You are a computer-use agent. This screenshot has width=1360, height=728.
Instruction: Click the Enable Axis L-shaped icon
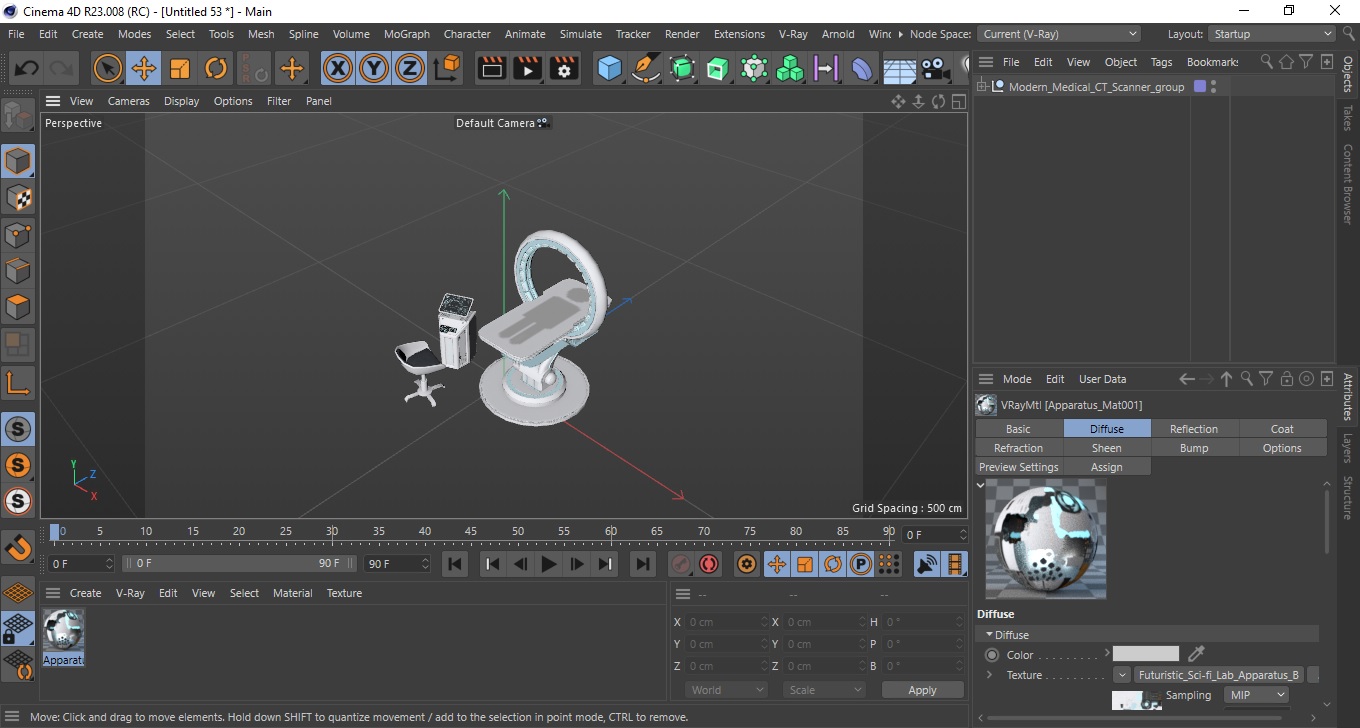coord(18,383)
